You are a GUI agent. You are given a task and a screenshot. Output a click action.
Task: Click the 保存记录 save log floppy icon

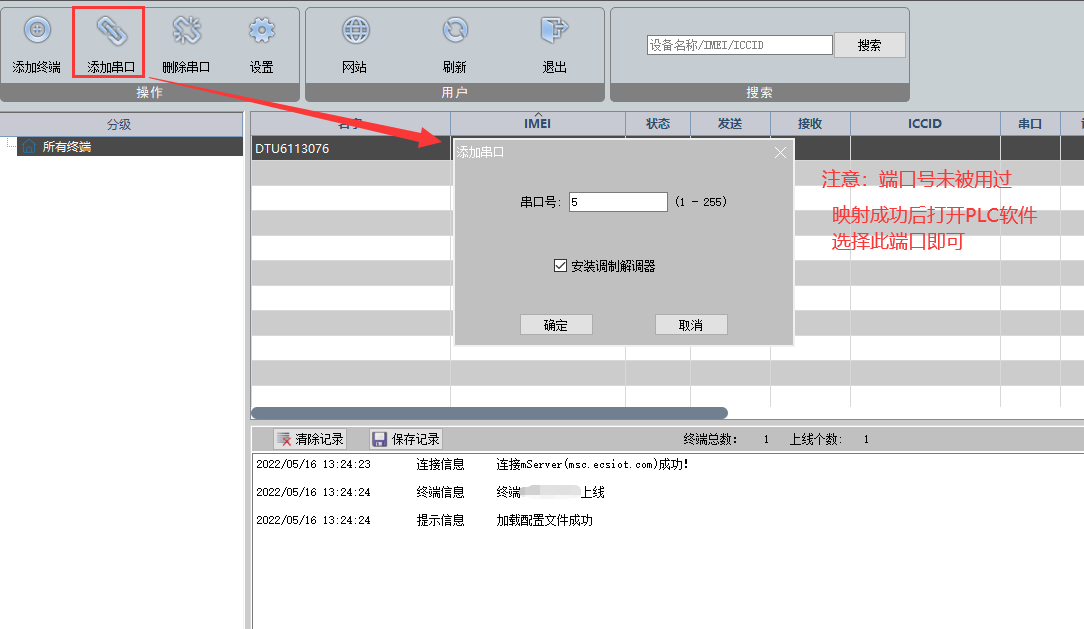coord(406,439)
